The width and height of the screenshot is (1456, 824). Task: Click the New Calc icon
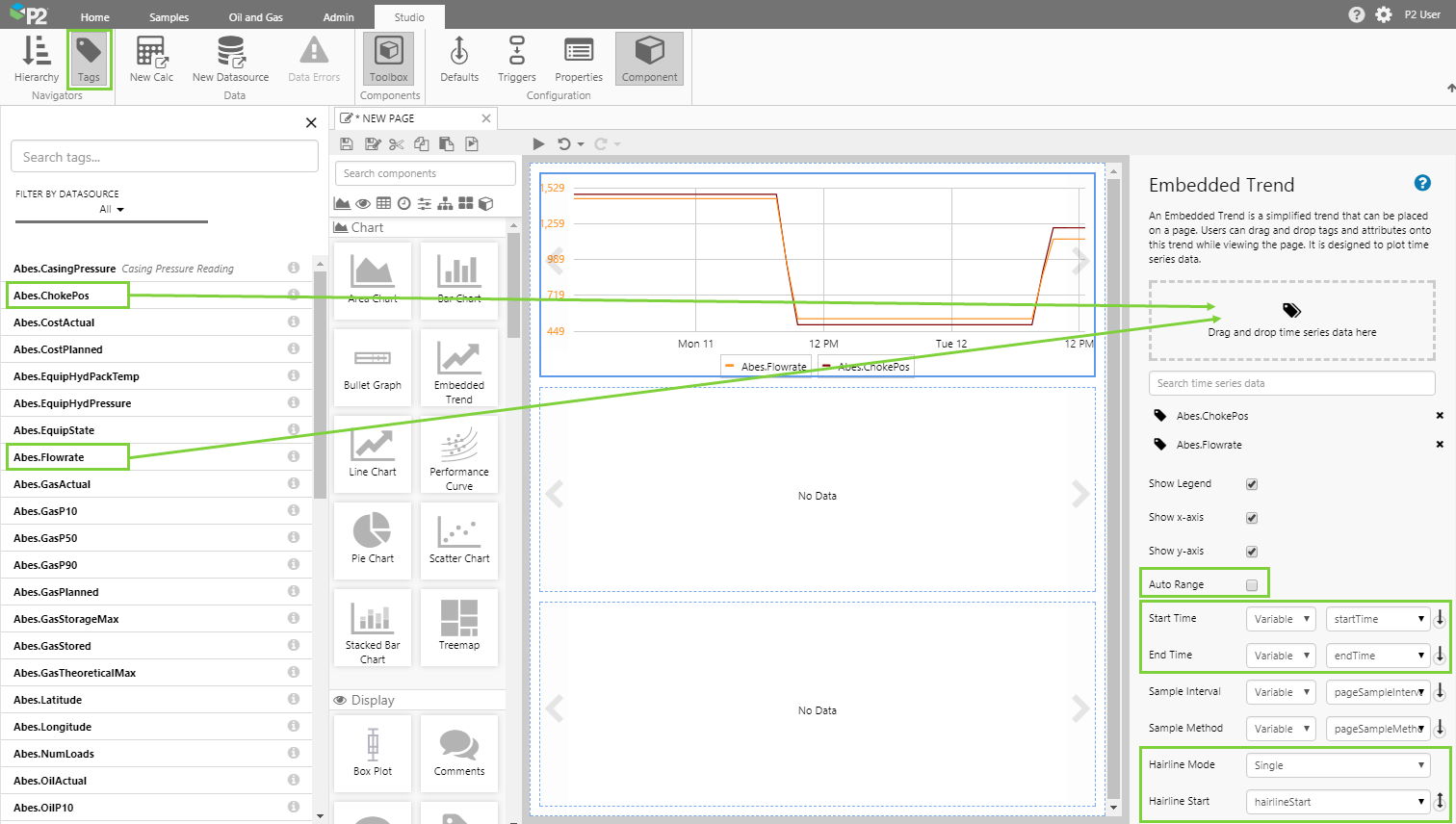click(151, 59)
